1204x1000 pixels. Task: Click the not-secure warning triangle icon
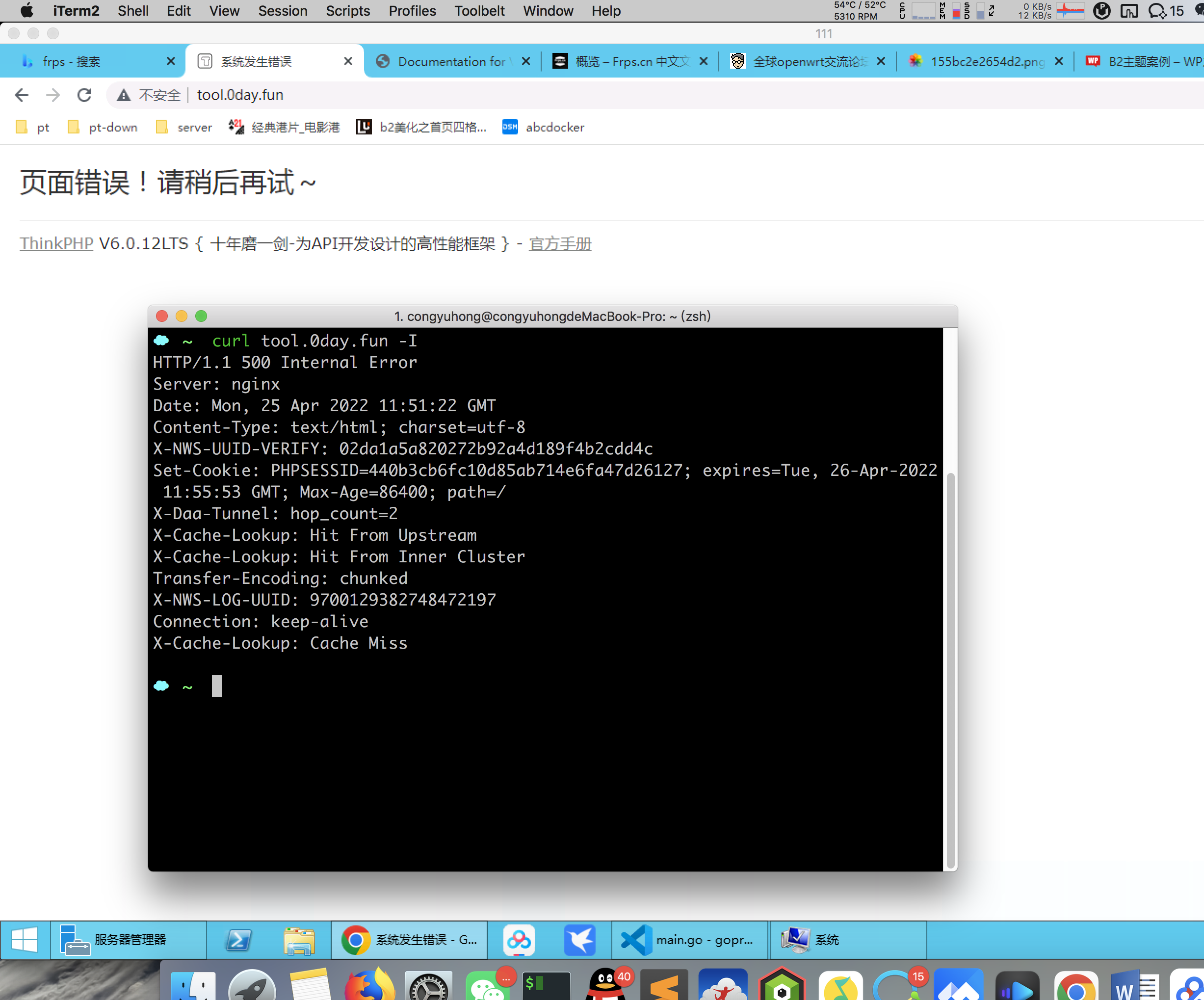123,95
